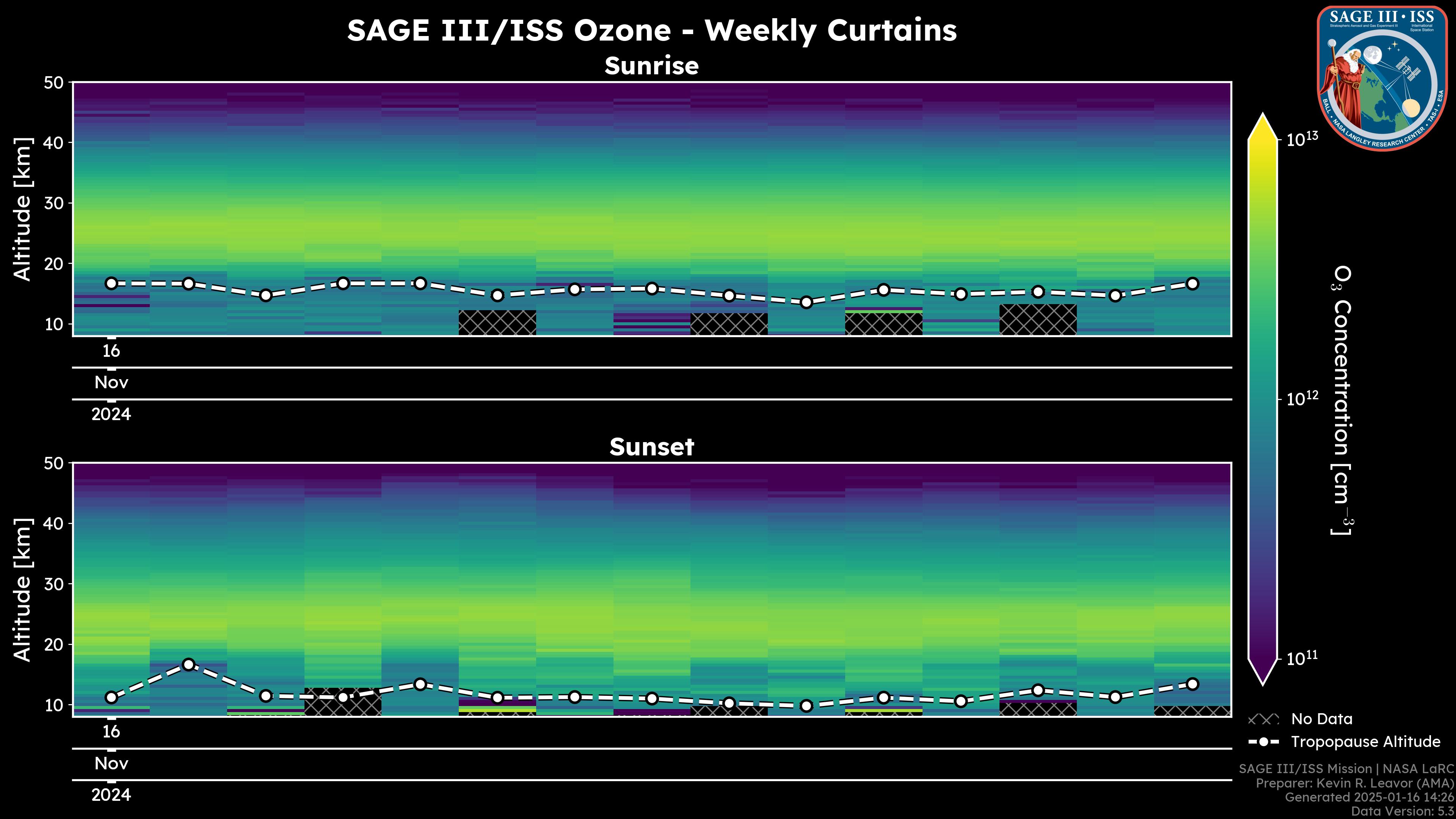Click the 10^12 tick label on the colorbar
1456x819 pixels.
pos(1302,399)
